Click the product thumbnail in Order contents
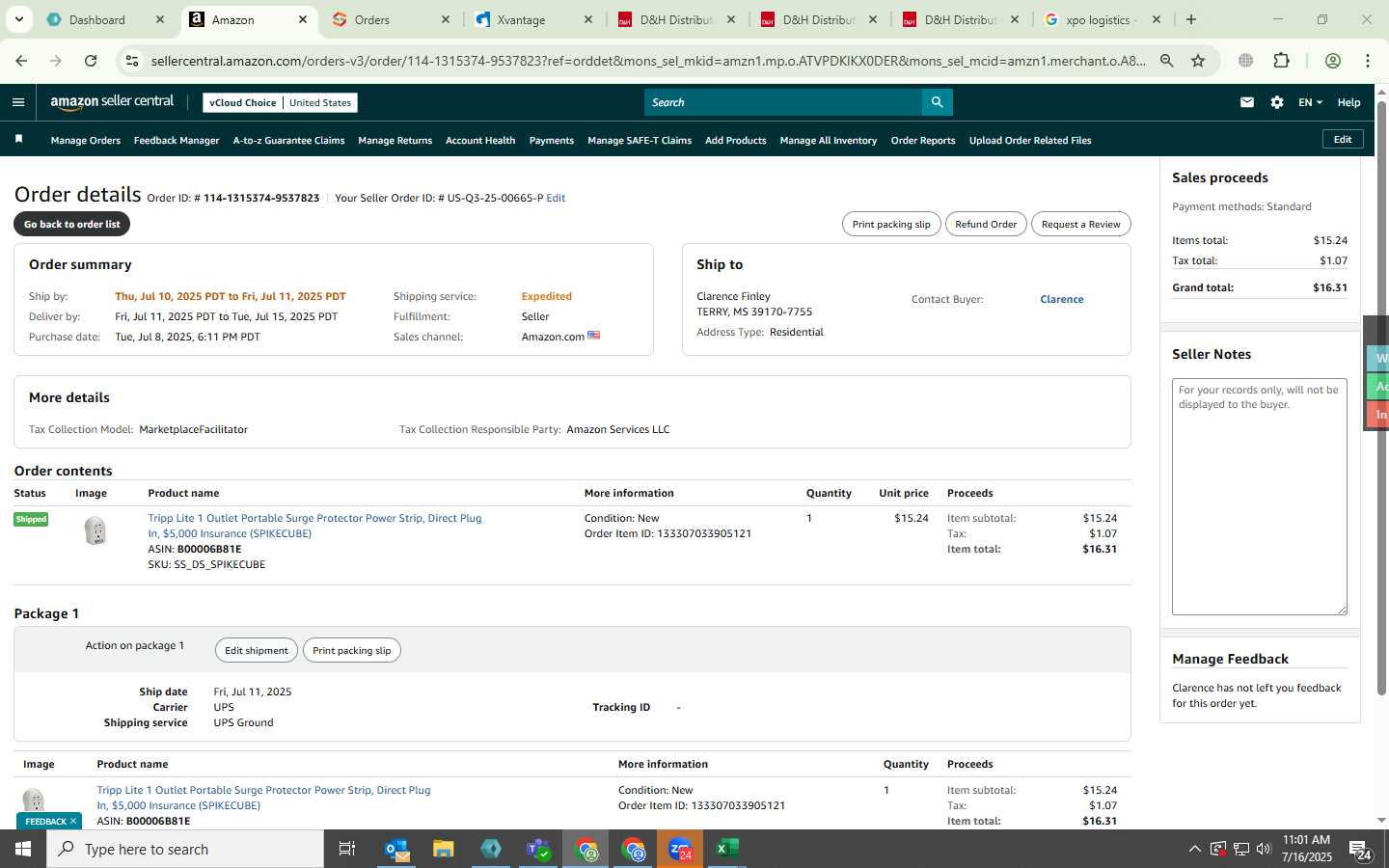Screen dimensions: 1389x868 [x=95, y=530]
